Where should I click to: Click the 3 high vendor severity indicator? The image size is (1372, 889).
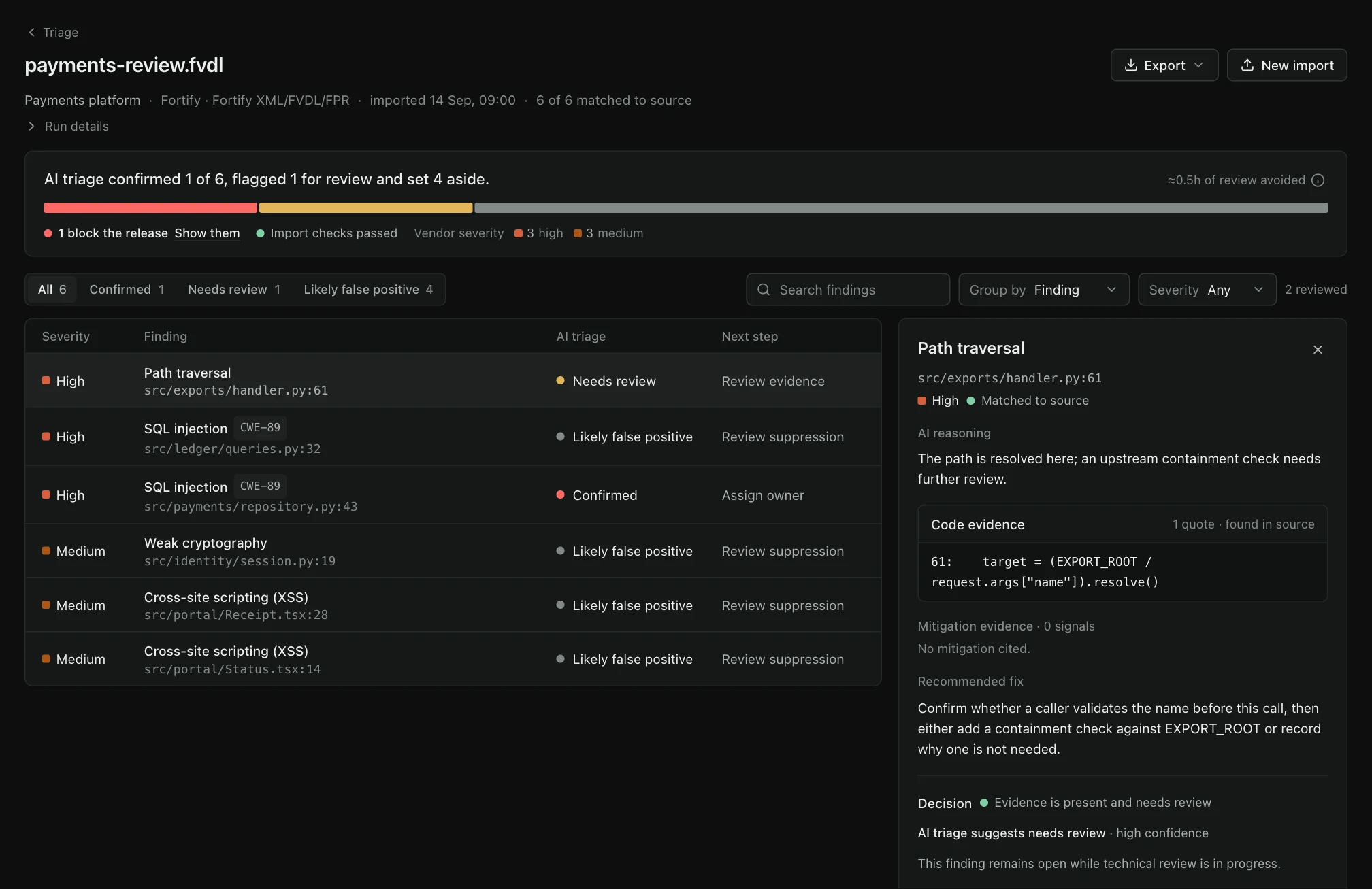point(539,233)
